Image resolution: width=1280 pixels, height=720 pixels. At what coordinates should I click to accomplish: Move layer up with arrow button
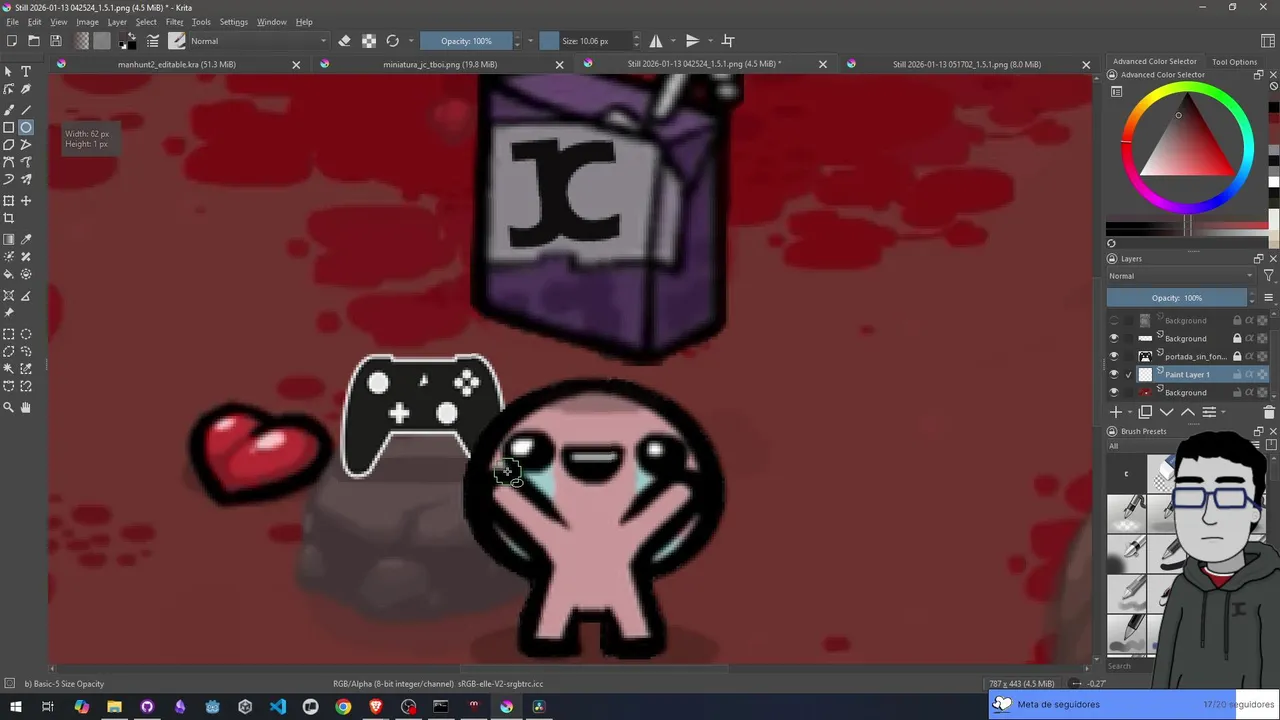(1187, 412)
